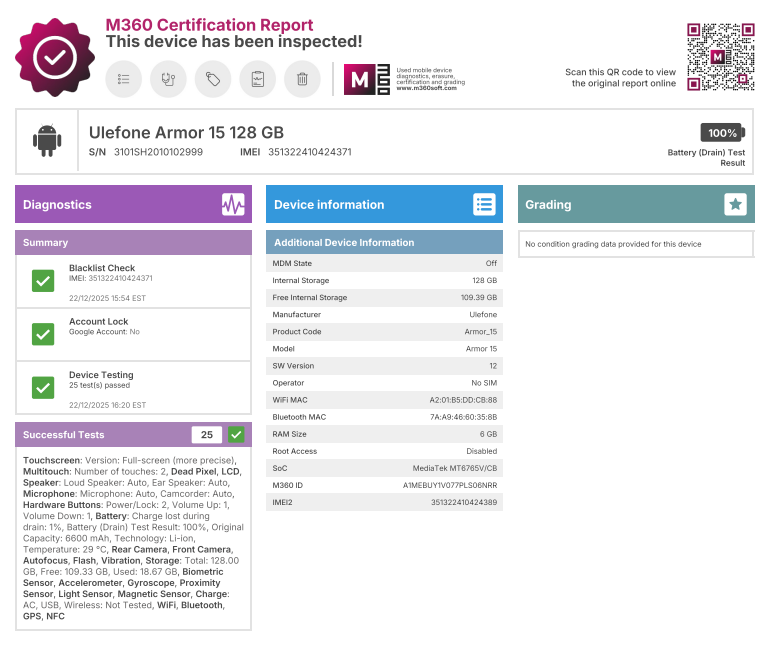Click the QR code for the online report
The image size is (762, 645).
[x=720, y=57]
